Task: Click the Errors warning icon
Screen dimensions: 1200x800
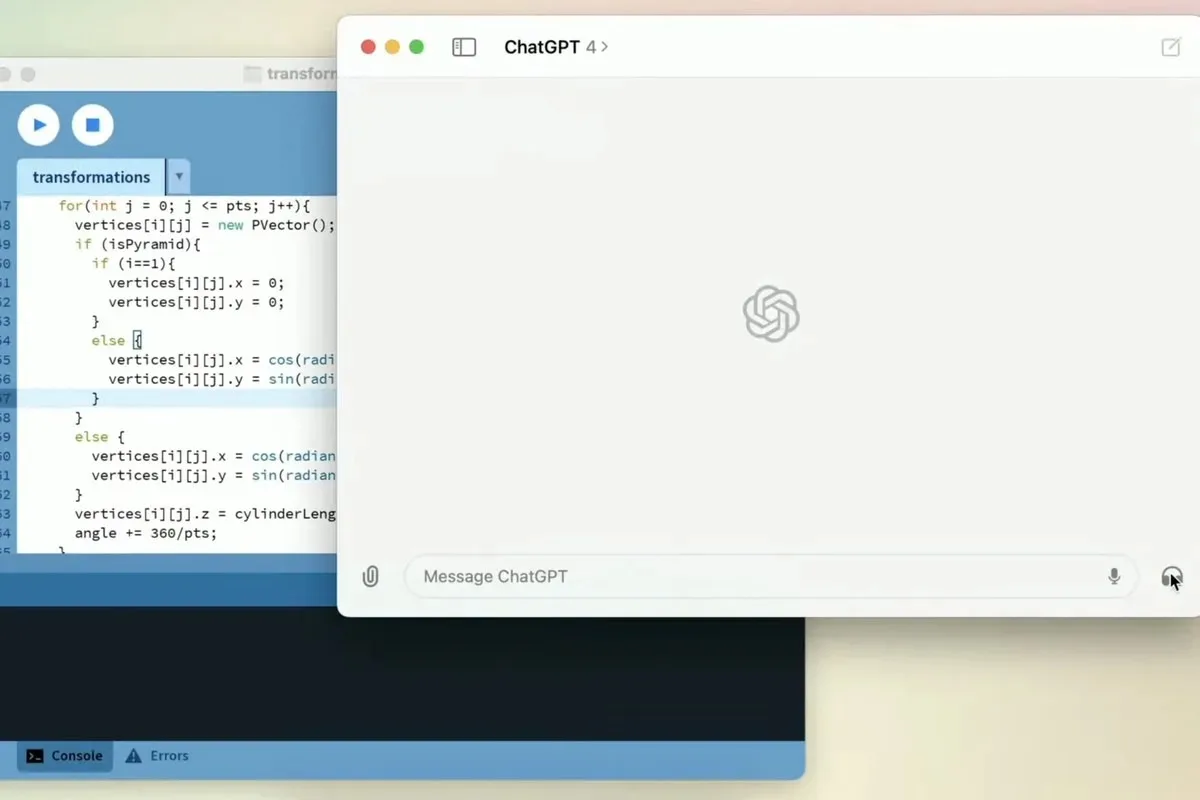Action: 134,756
